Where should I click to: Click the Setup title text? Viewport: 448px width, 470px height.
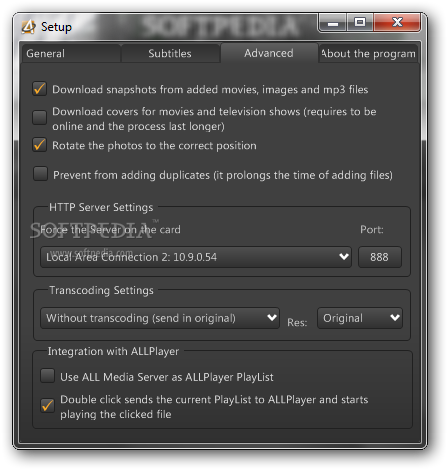[56, 27]
